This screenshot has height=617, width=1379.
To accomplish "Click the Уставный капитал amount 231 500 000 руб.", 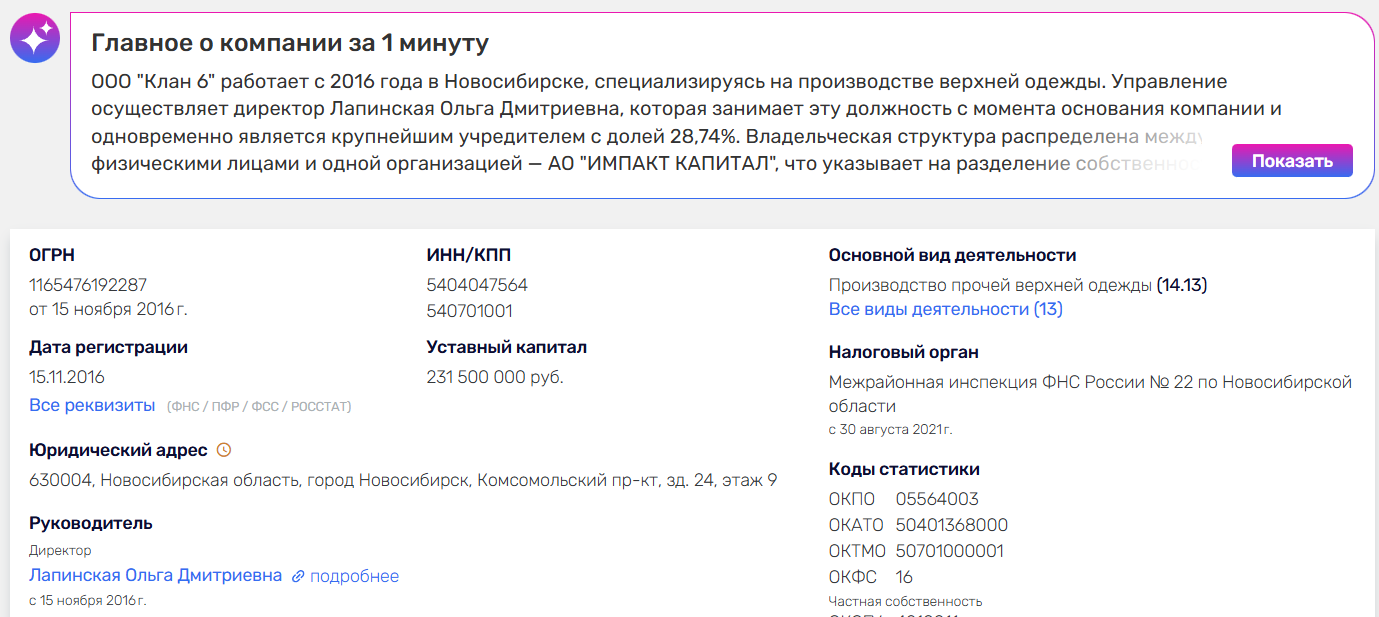I will pos(494,377).
